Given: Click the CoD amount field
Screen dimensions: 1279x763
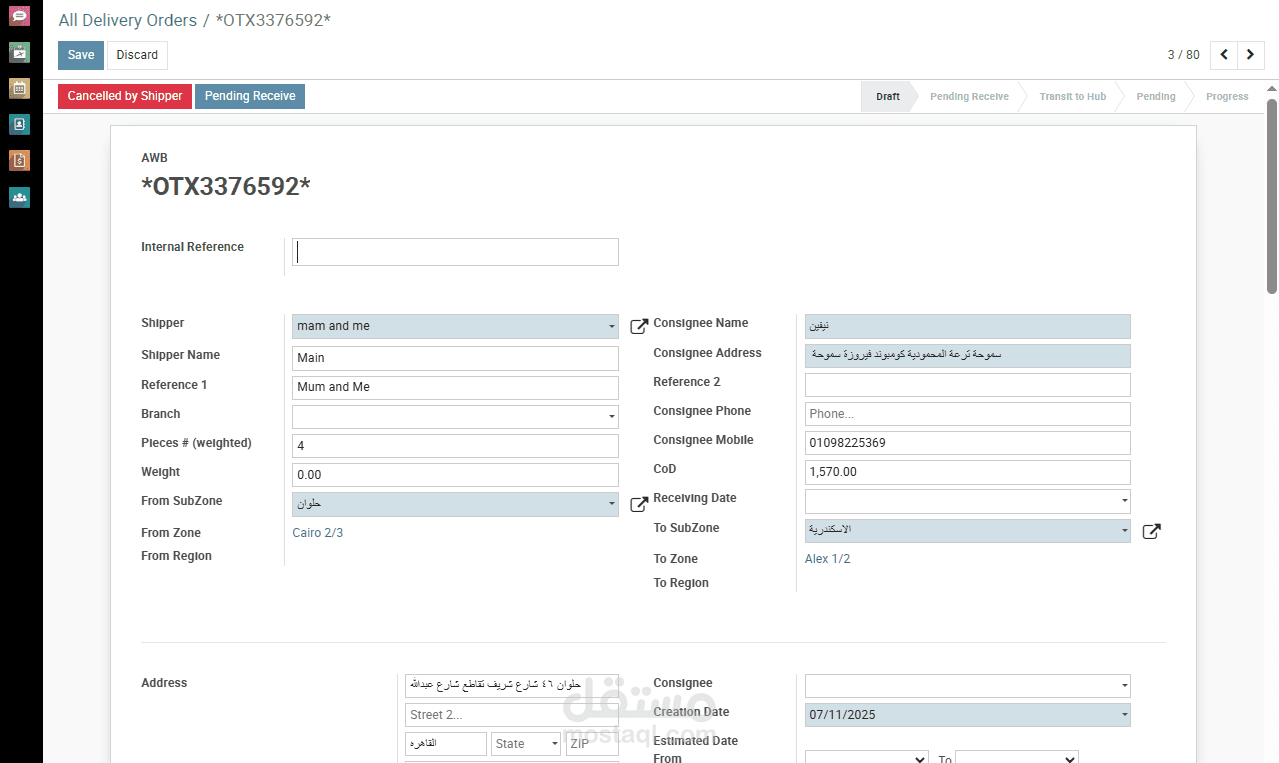Looking at the screenshot, I should pyautogui.click(x=968, y=472).
